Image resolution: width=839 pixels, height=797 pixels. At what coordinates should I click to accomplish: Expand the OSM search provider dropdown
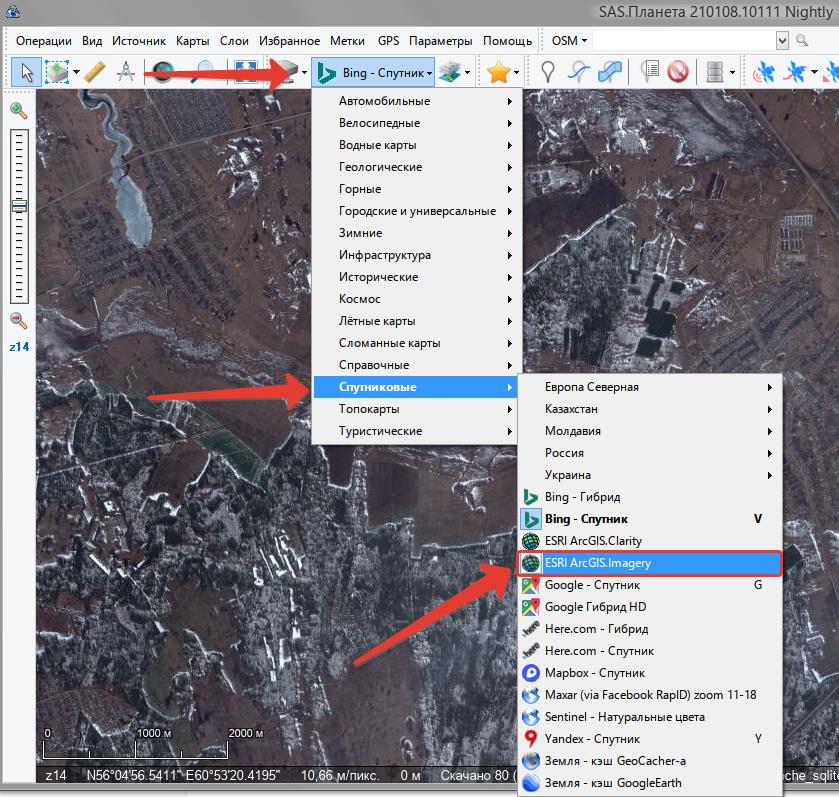point(569,41)
